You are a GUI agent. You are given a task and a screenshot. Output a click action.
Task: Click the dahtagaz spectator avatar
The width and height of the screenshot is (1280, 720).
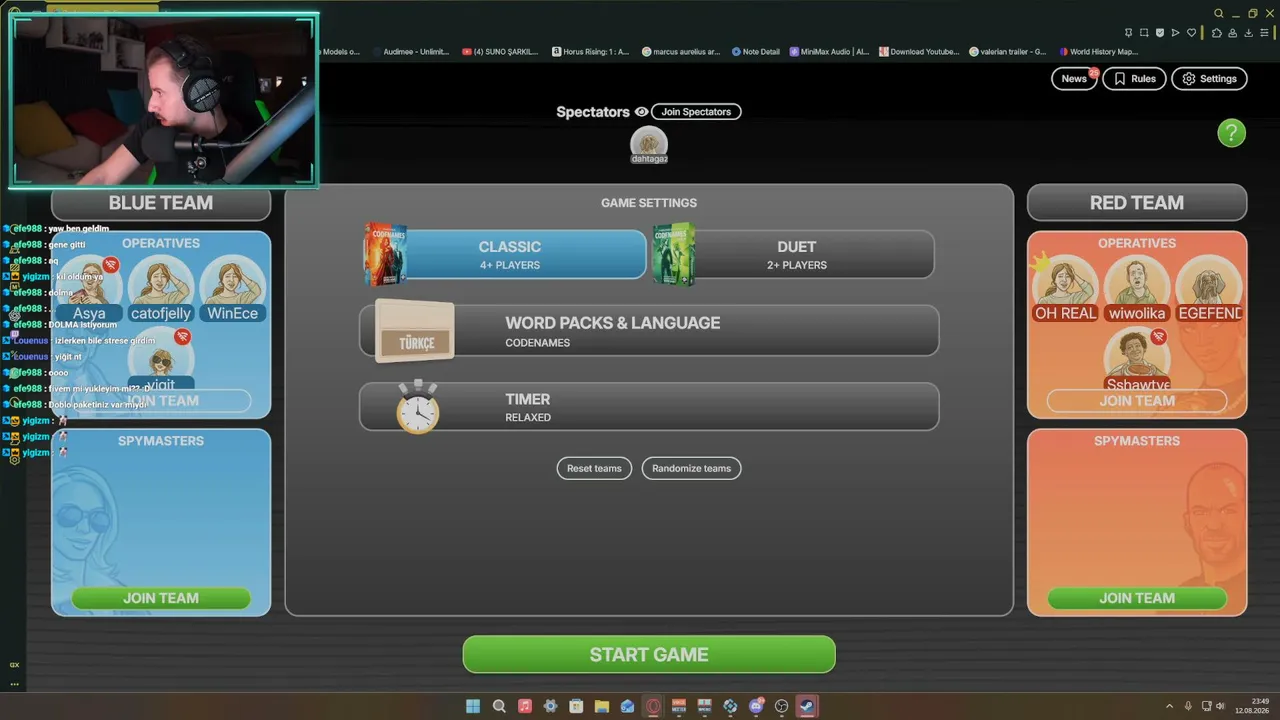coord(649,144)
